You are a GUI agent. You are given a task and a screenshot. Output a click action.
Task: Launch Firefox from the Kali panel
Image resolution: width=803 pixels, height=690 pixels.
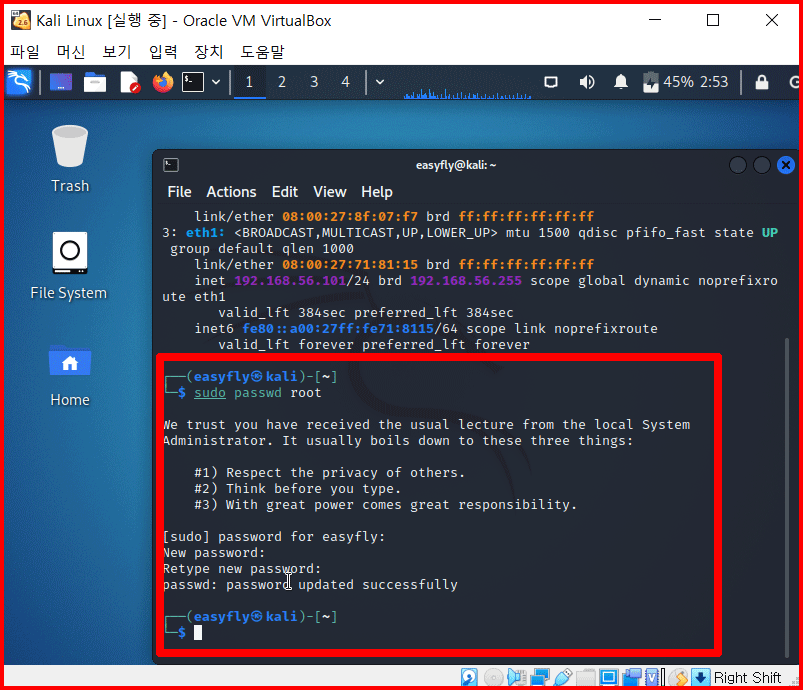pyautogui.click(x=163, y=82)
